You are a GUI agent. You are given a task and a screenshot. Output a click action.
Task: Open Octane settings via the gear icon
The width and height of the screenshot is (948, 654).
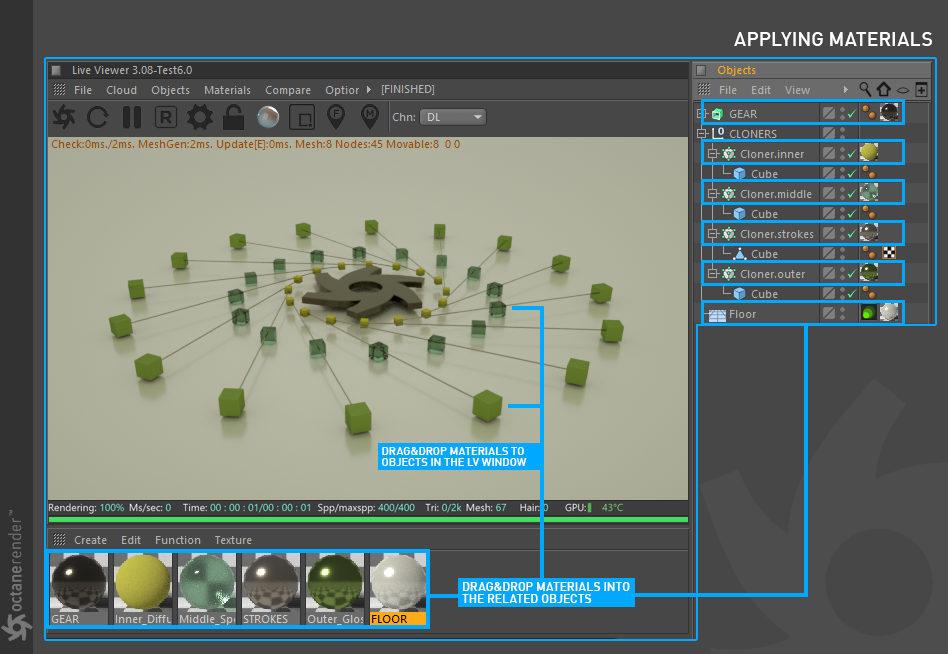[x=200, y=117]
